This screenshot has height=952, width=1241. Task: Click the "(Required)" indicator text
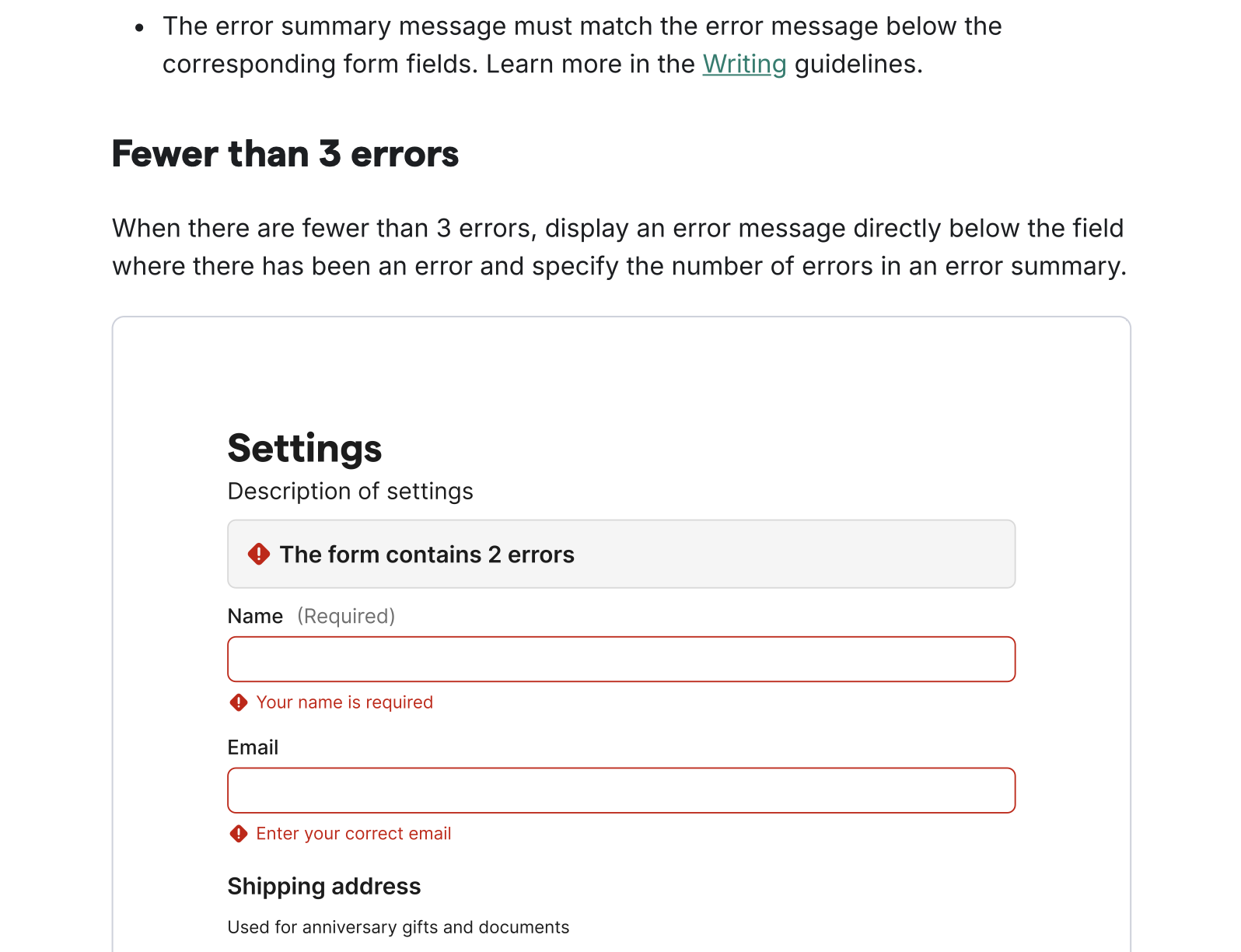click(x=346, y=617)
